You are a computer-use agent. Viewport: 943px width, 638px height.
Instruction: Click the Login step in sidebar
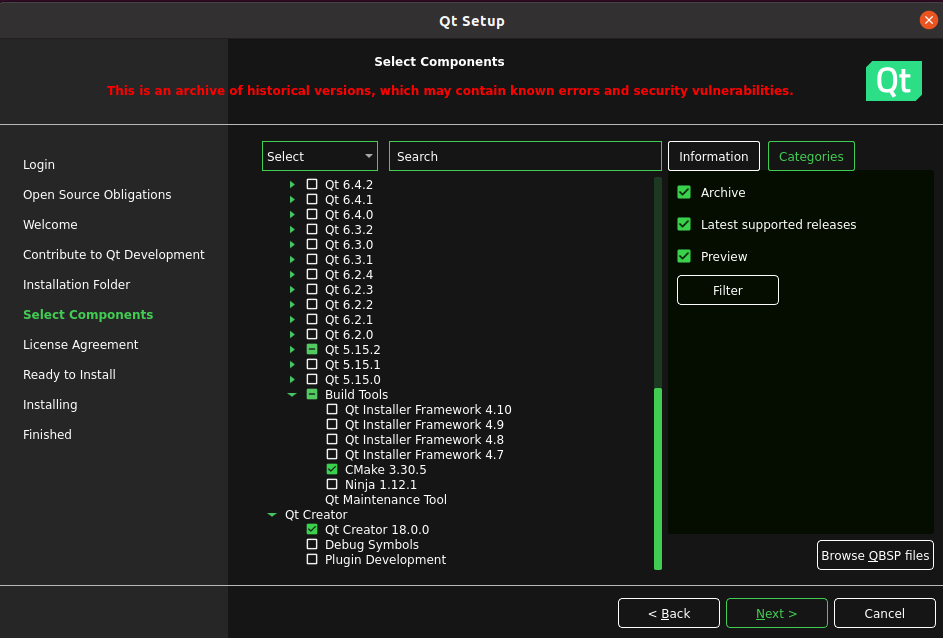tap(39, 165)
